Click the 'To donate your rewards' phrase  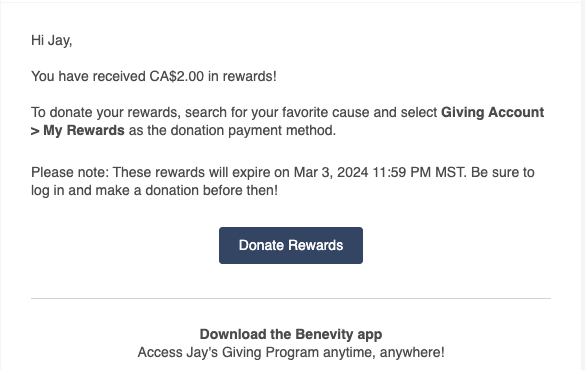pos(106,112)
